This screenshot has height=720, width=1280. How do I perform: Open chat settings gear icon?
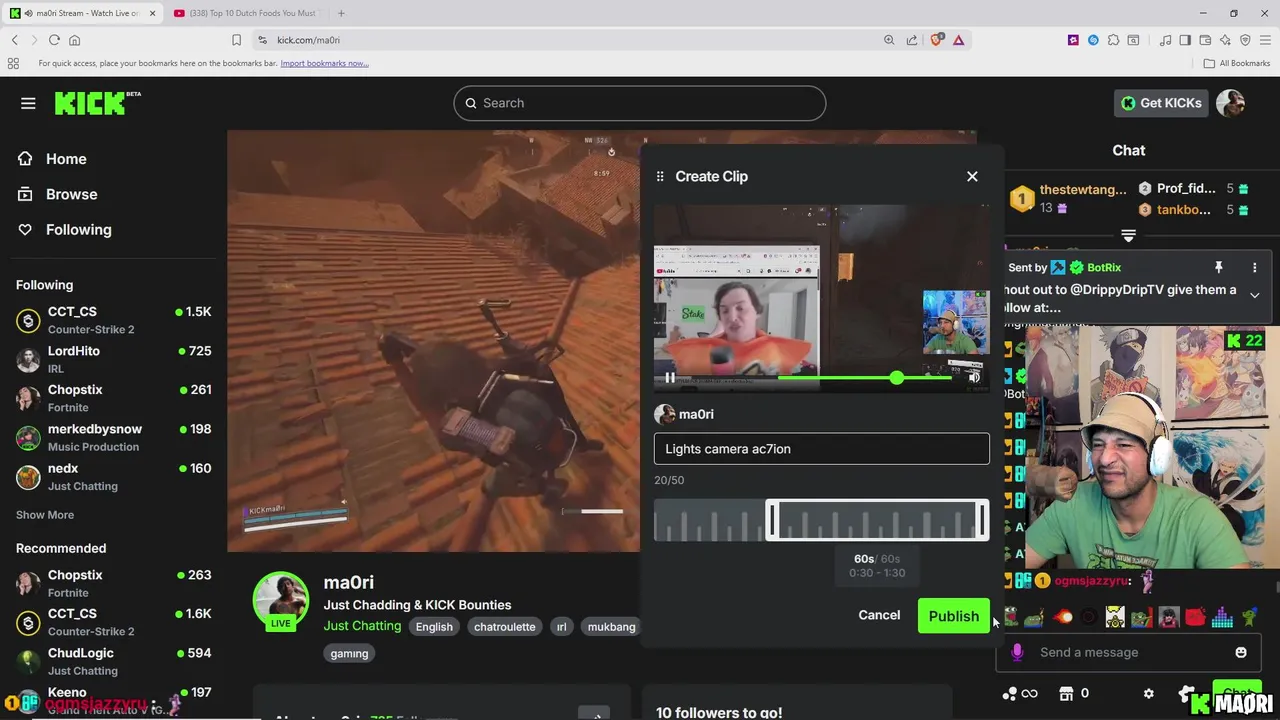pyautogui.click(x=1148, y=693)
